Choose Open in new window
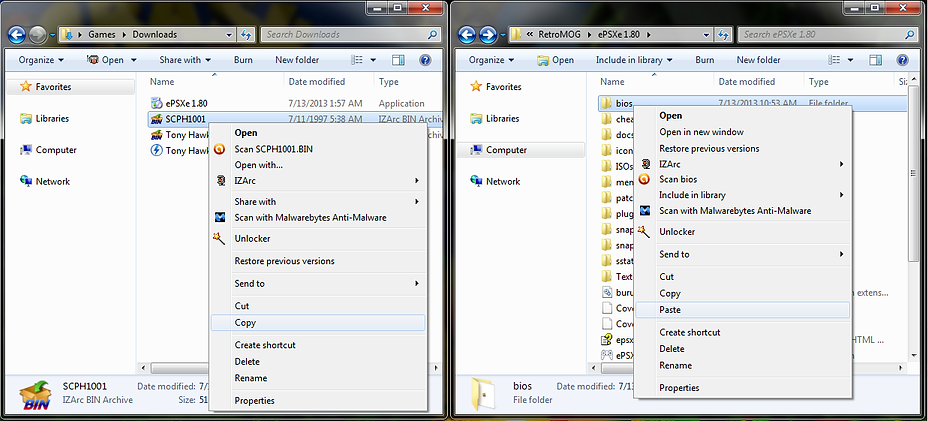The image size is (928, 421). point(742,132)
